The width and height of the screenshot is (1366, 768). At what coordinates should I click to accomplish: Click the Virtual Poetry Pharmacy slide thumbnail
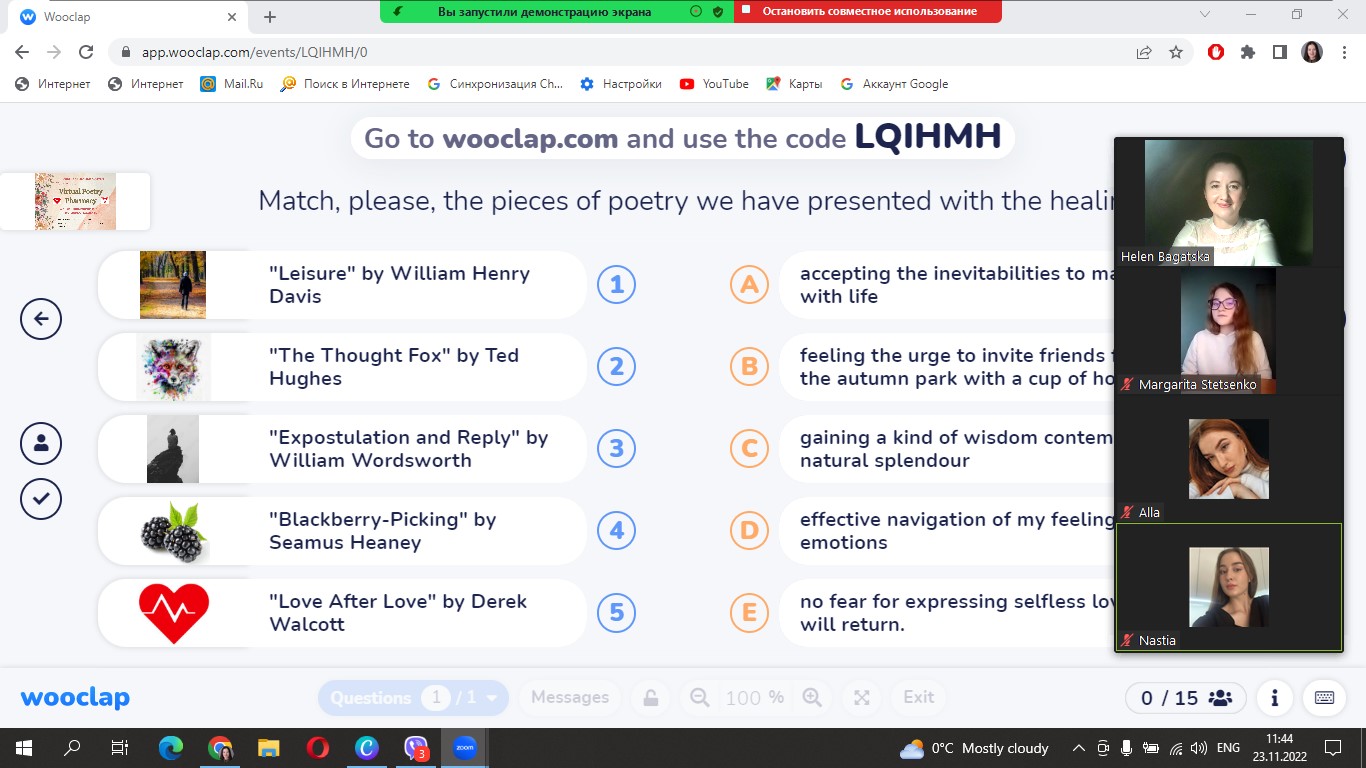75,201
